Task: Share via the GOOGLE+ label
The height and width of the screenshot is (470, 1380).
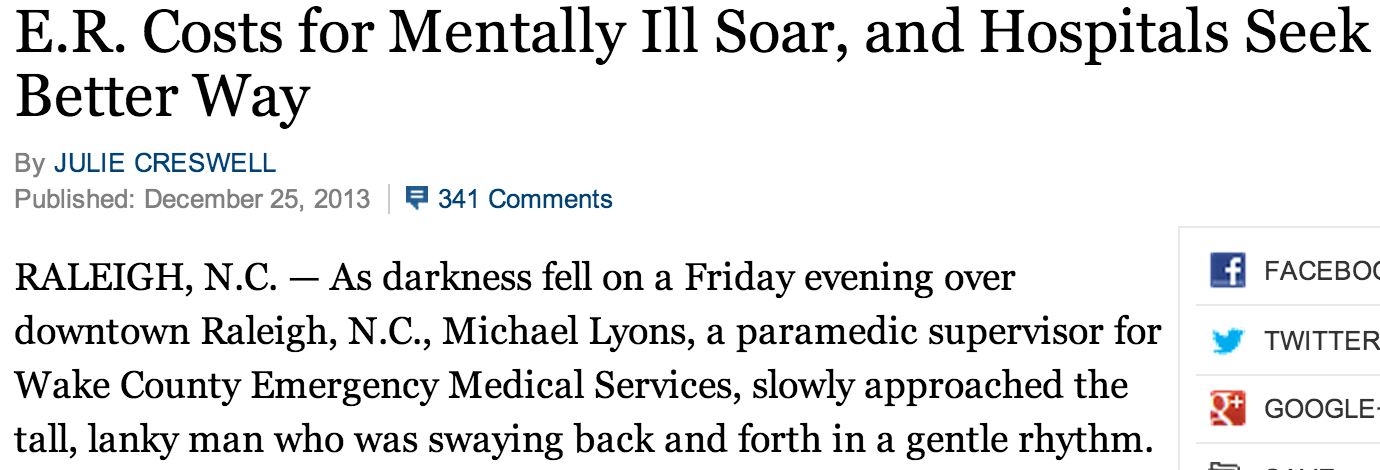Action: coord(1322,409)
